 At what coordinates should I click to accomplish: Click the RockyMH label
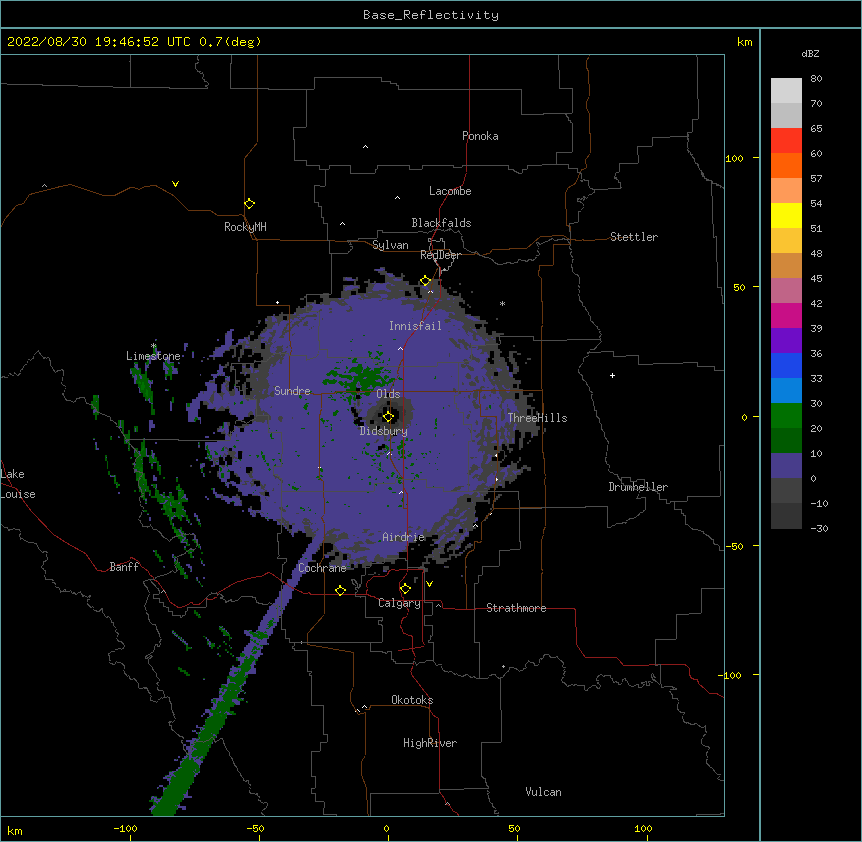tap(245, 227)
